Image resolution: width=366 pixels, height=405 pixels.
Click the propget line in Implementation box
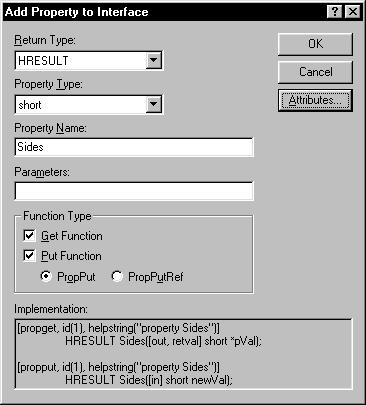pos(118,328)
